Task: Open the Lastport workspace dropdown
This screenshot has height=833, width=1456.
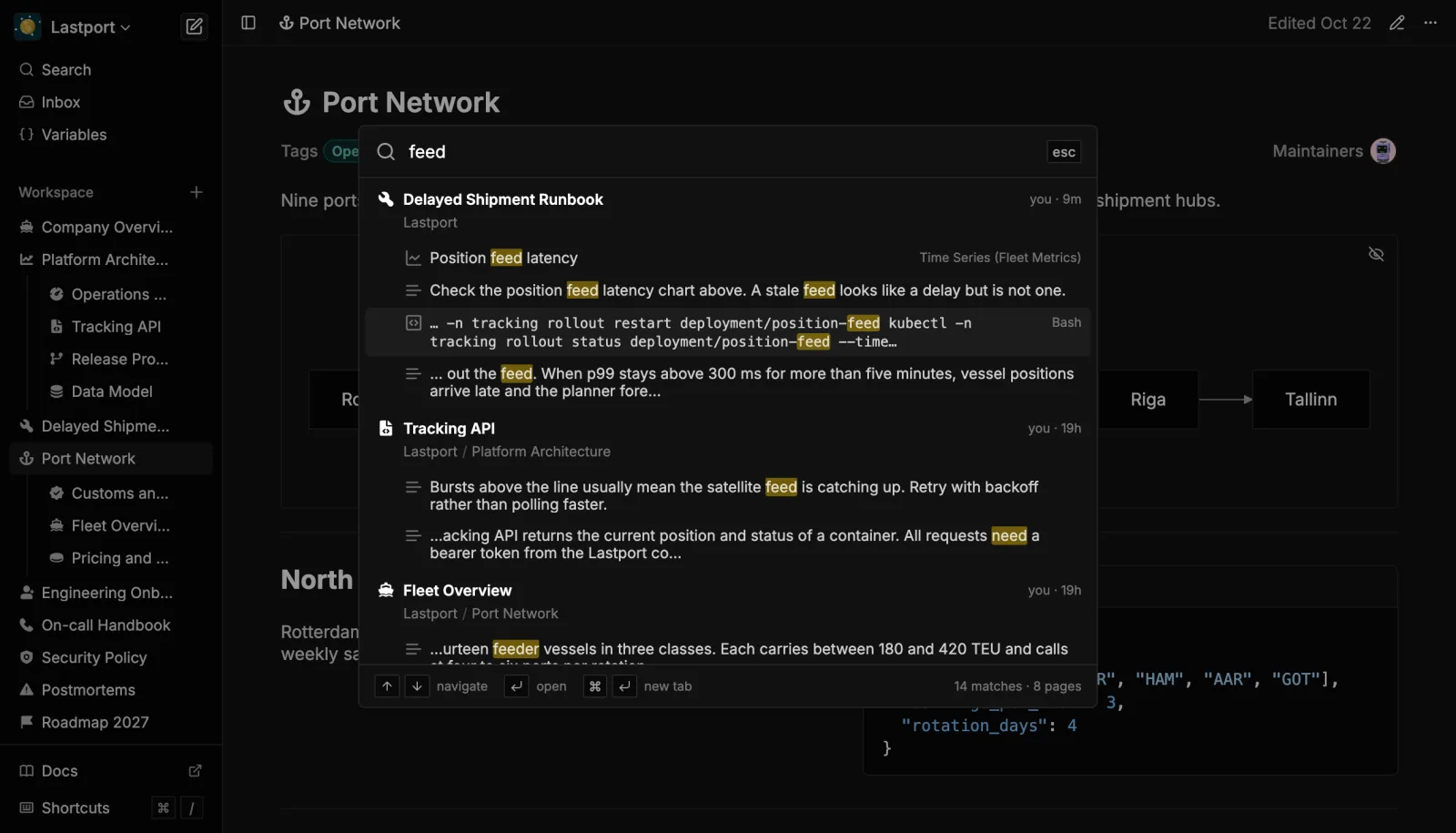Action: pos(75,27)
